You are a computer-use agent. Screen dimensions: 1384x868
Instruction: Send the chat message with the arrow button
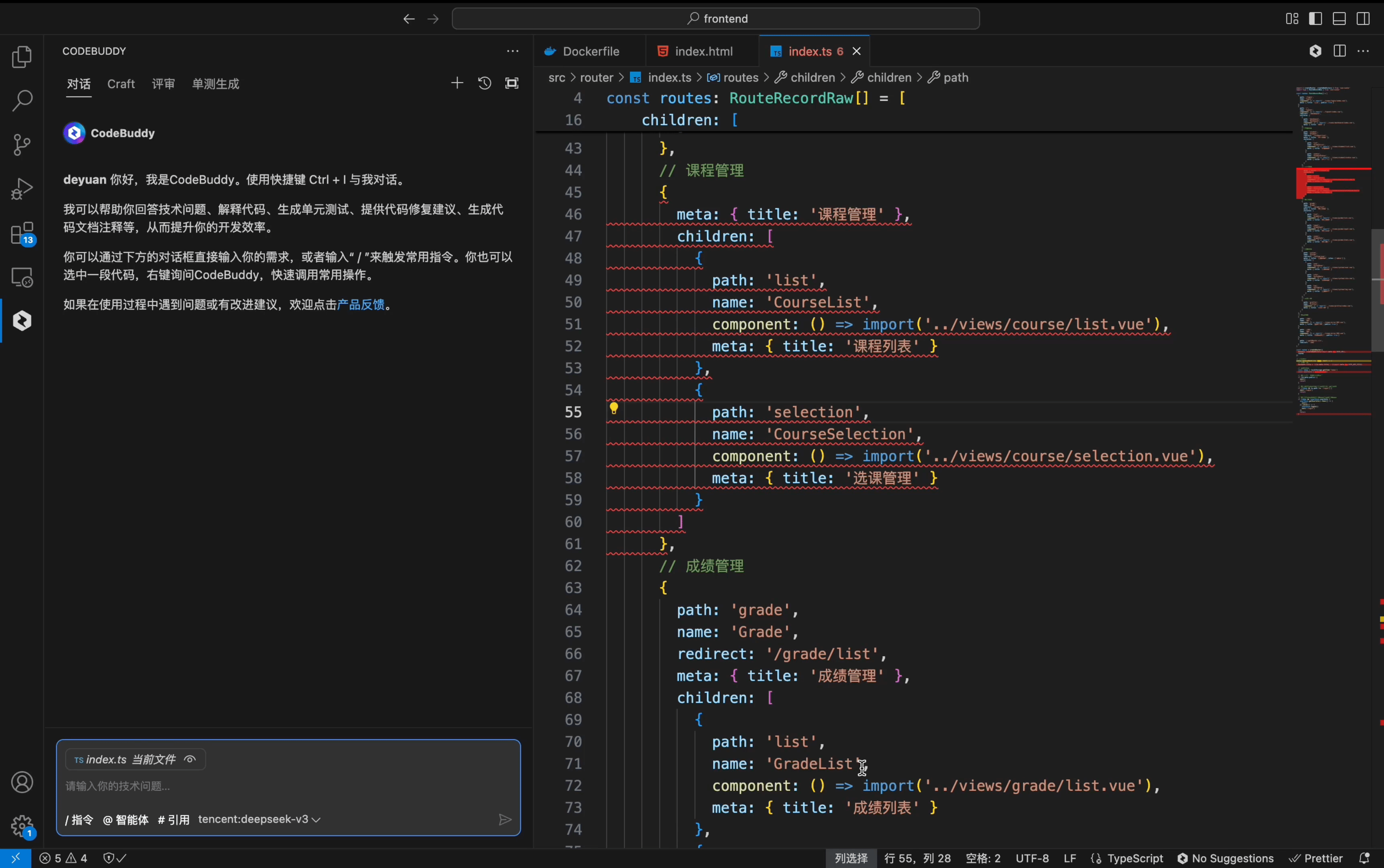[x=504, y=820]
